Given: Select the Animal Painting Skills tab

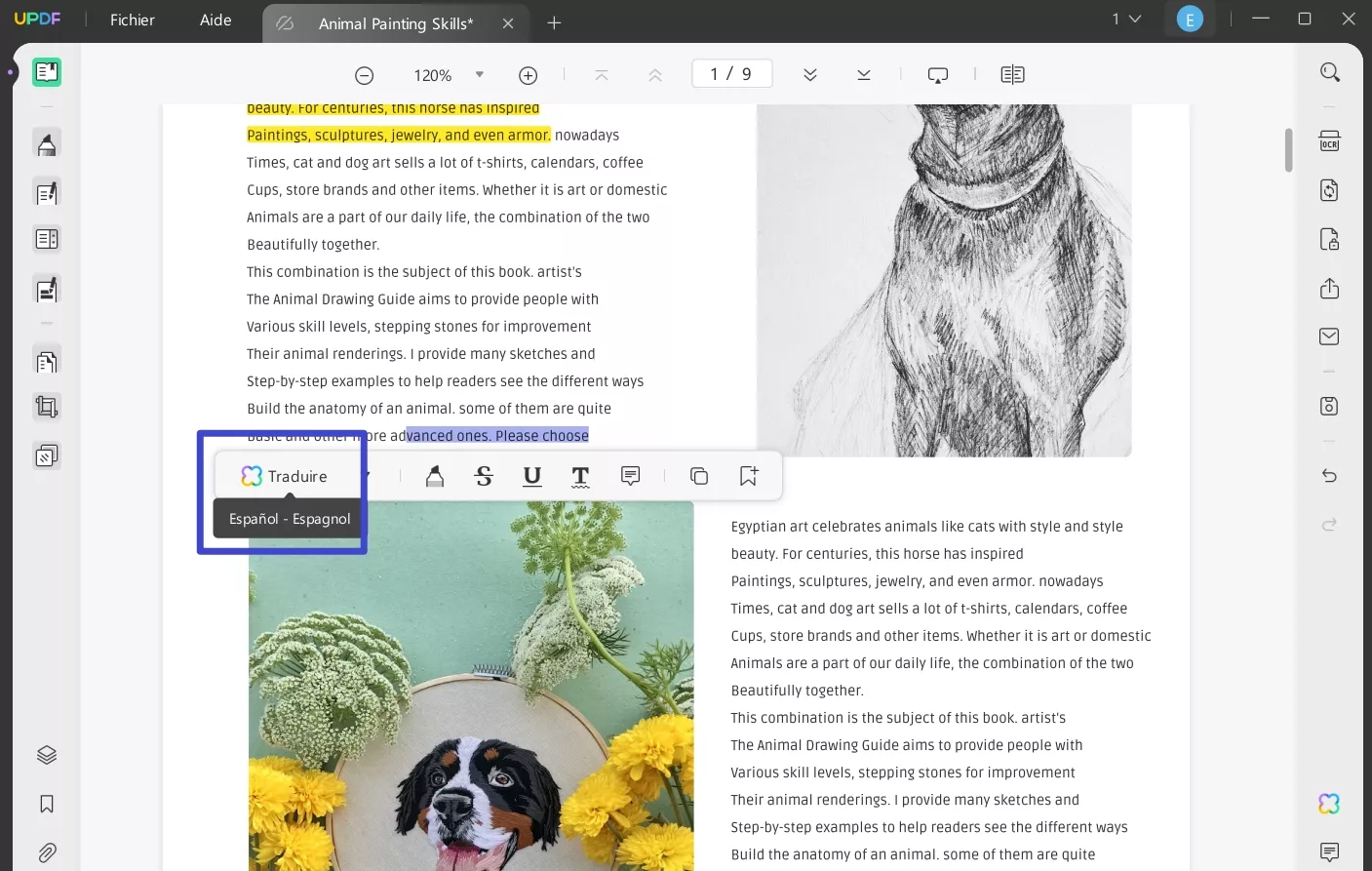Looking at the screenshot, I should 395,23.
